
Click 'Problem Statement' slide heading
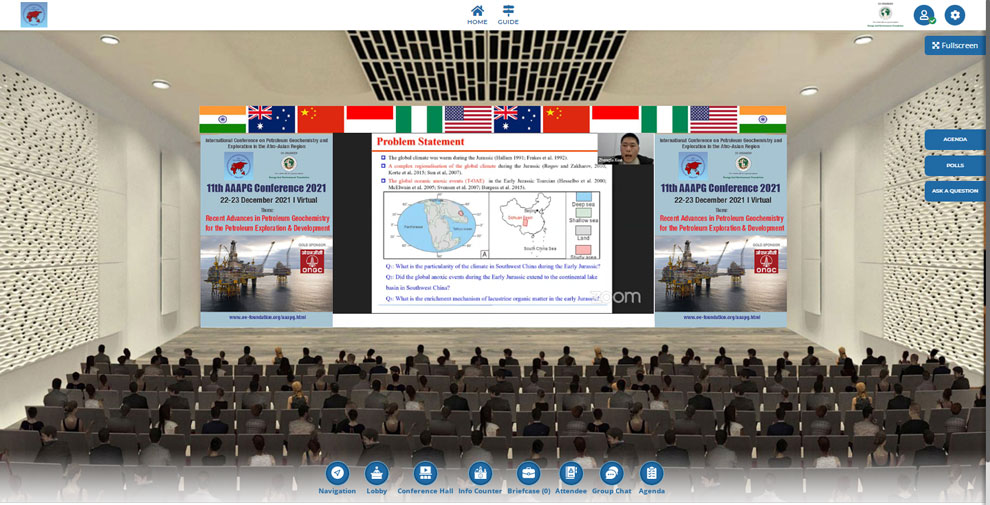point(420,141)
